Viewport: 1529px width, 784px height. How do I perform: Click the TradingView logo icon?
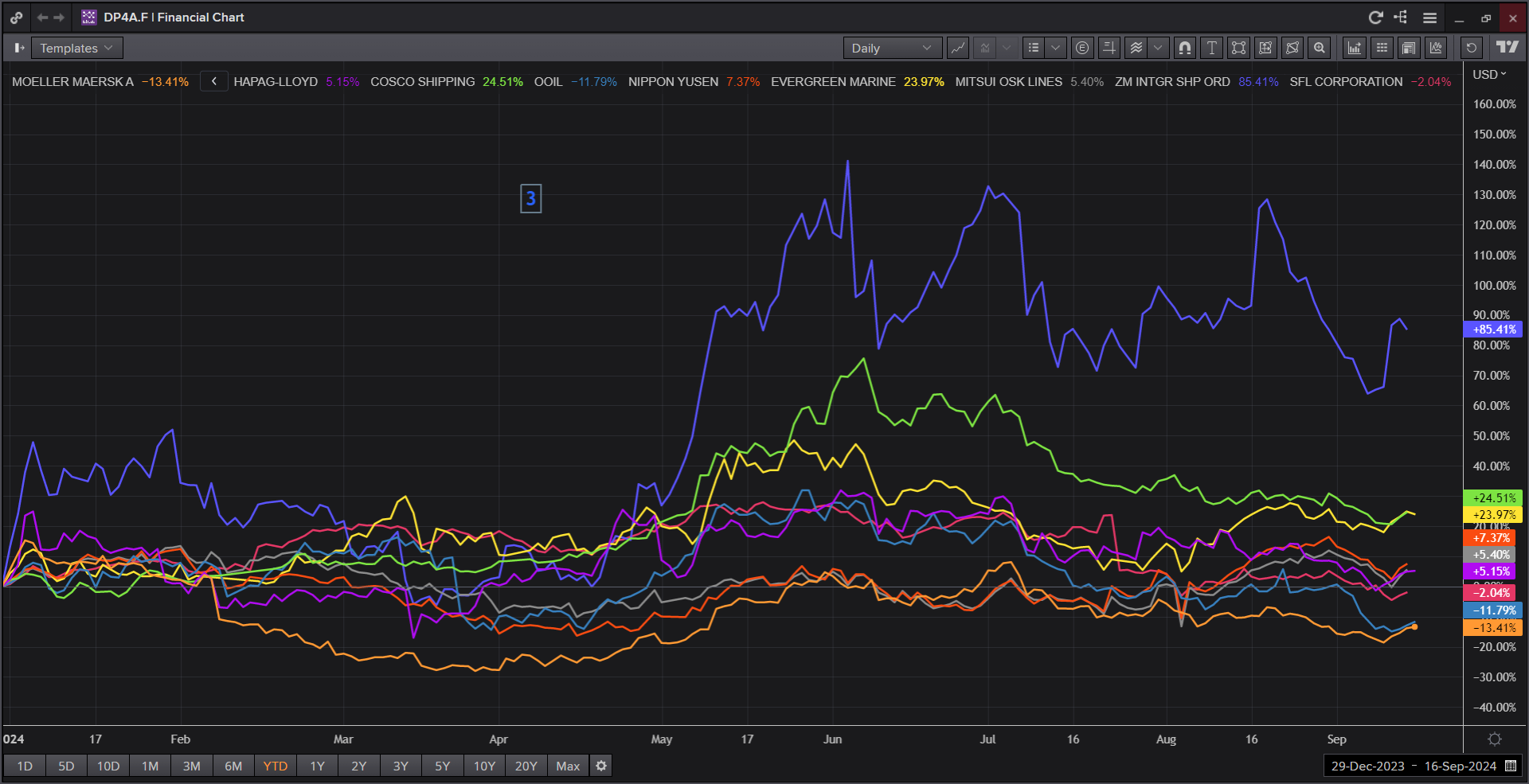[x=1507, y=48]
